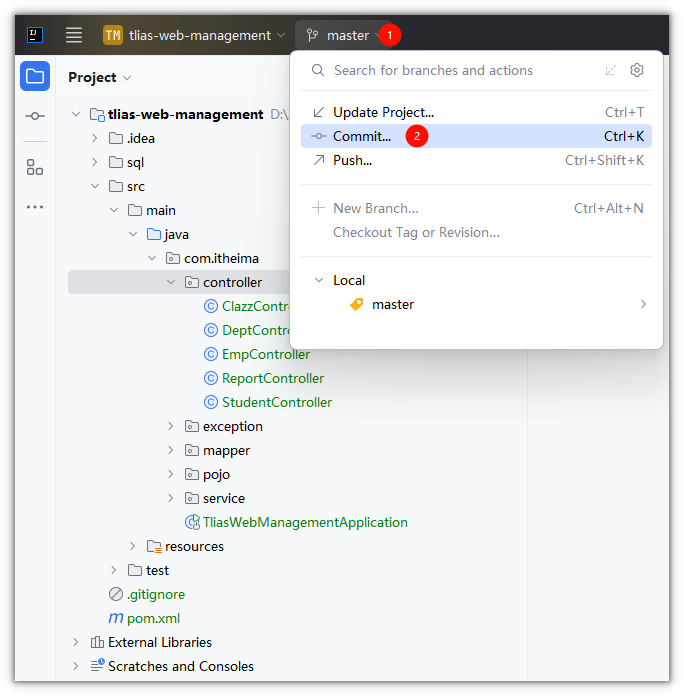Screen dimensions: 684x696
Task: Click the yellow tag icon beside master
Action: [x=356, y=304]
